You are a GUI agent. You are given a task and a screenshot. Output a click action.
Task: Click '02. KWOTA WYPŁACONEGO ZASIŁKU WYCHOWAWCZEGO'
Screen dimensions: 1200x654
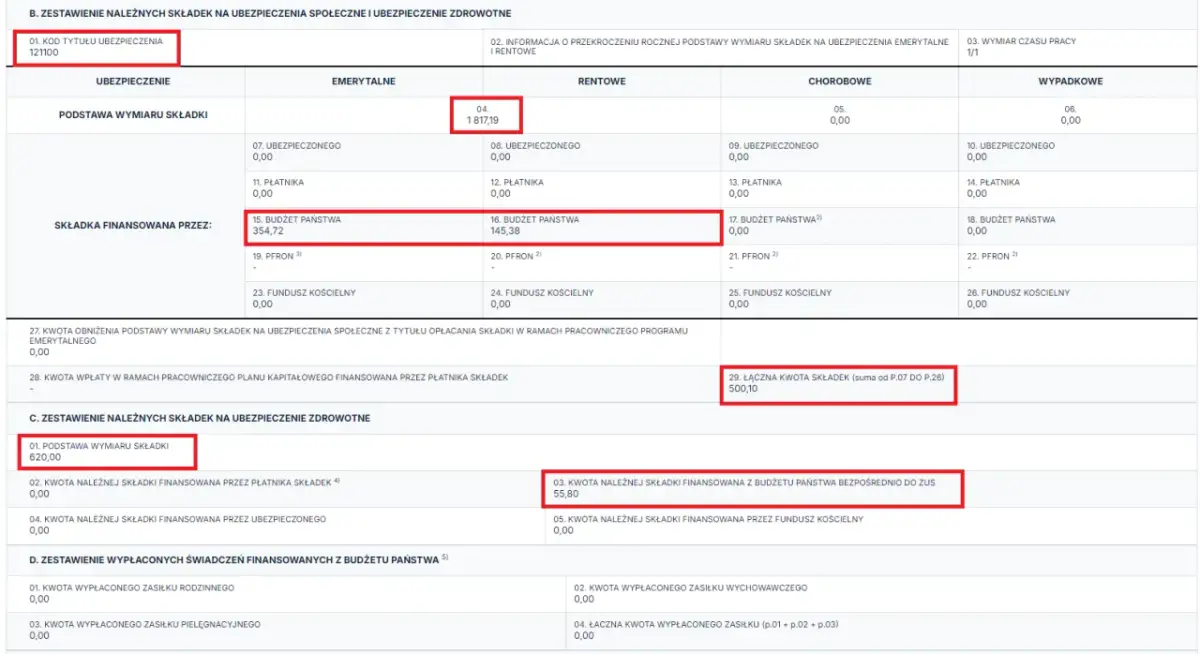[x=690, y=588]
